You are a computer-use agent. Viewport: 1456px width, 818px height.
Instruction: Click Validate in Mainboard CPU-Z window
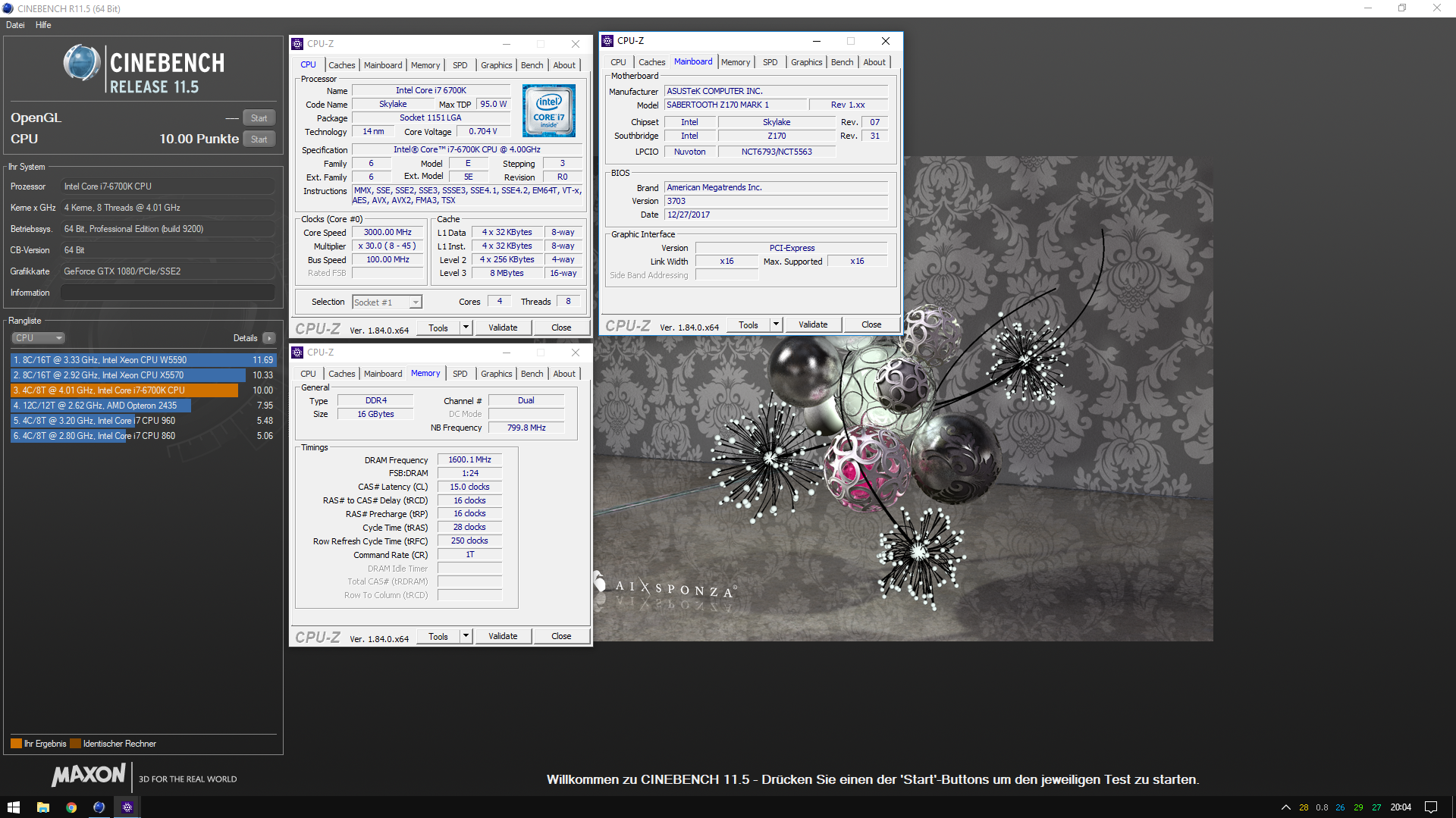813,325
